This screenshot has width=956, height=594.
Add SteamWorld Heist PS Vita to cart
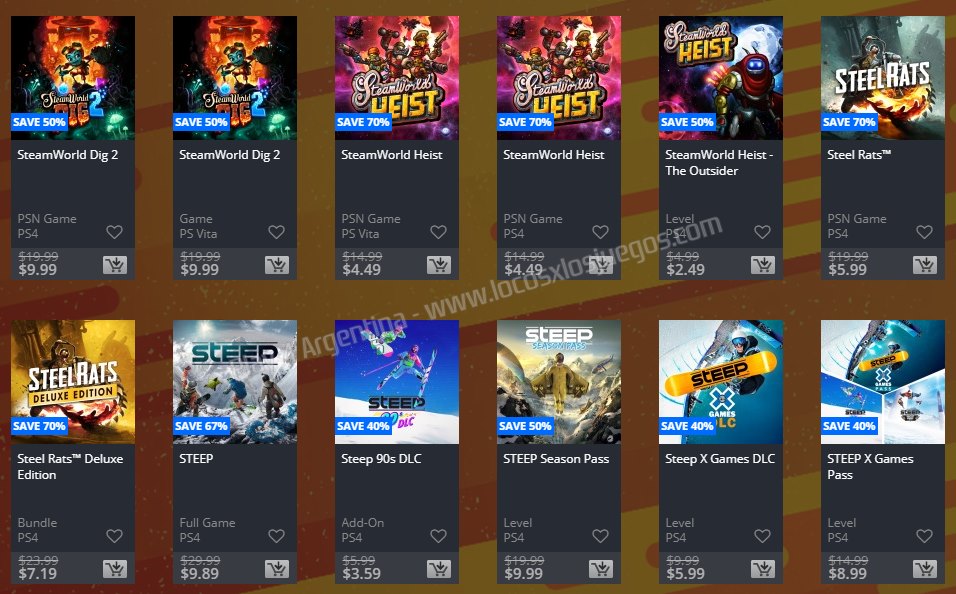(439, 265)
